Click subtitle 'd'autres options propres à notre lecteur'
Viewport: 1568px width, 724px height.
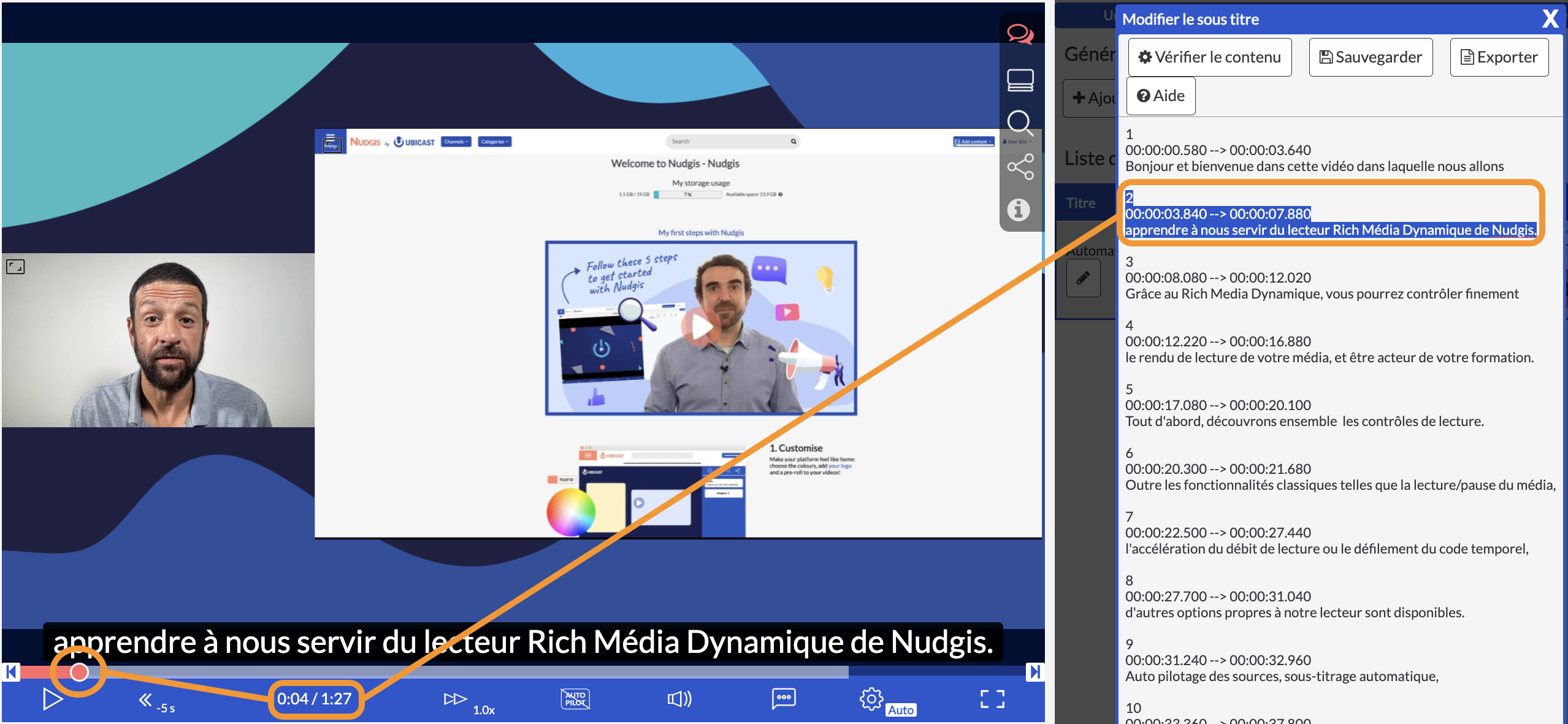(x=1295, y=612)
